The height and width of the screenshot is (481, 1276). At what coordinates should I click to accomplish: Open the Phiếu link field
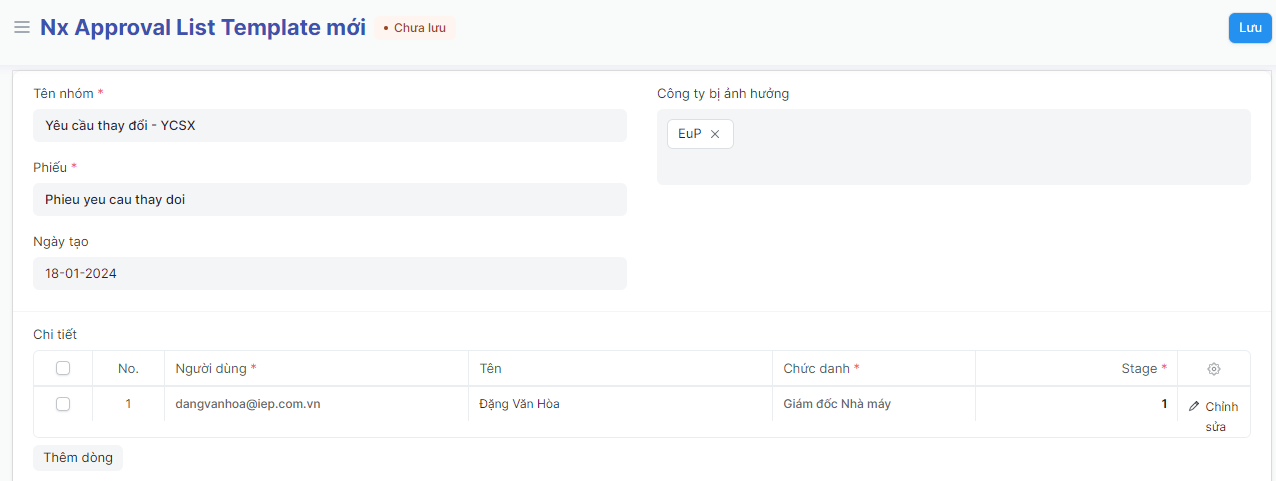click(329, 200)
